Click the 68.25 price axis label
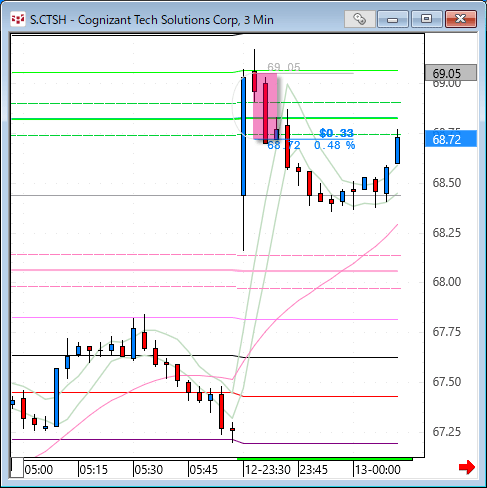 coord(447,233)
